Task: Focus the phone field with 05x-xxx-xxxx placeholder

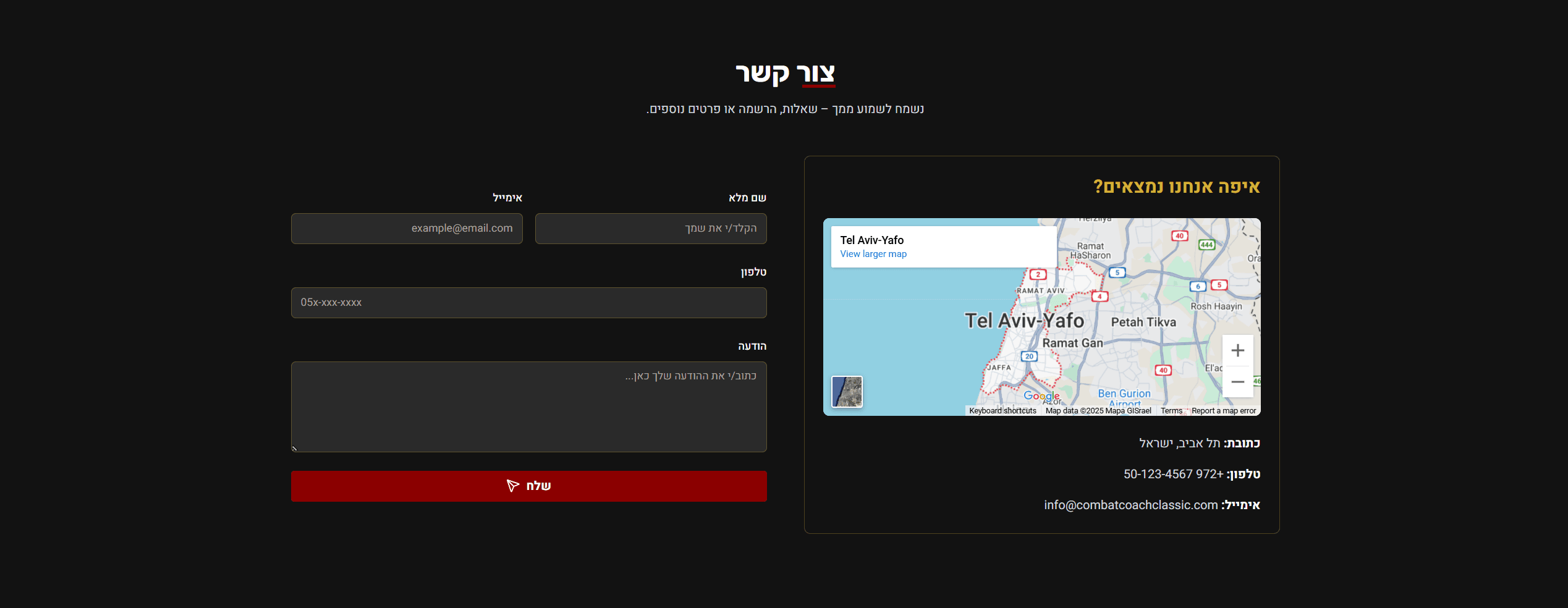Action: (x=529, y=303)
